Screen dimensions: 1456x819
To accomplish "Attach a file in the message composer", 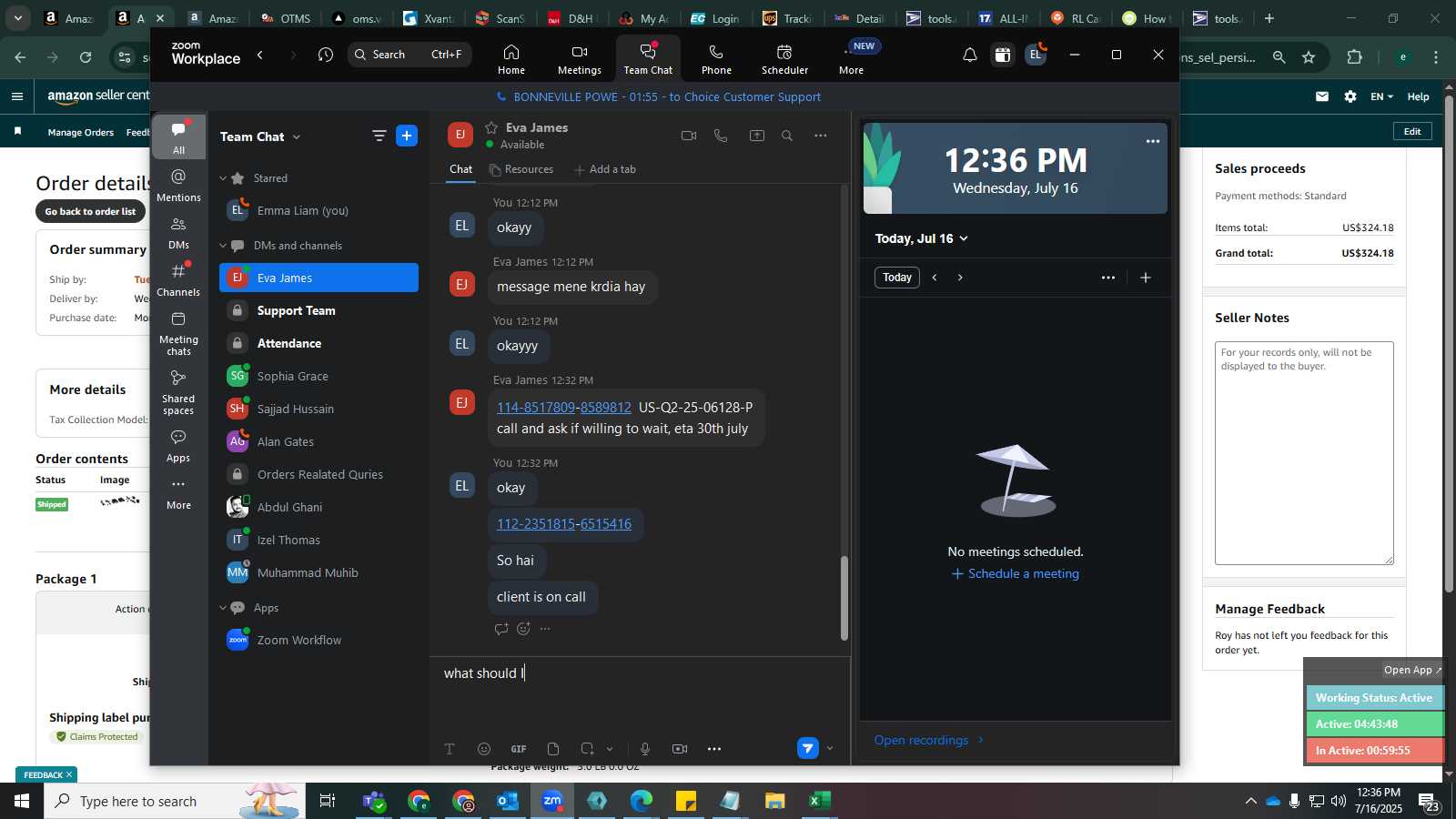I will coord(553,749).
